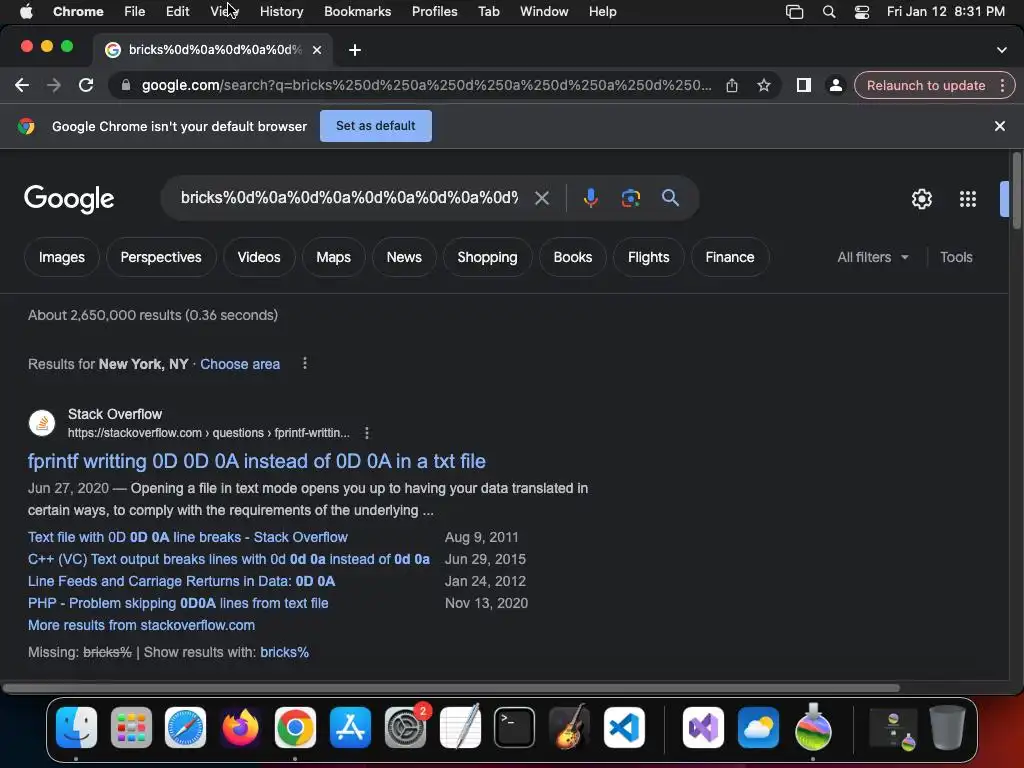
Task: Open Launchpad from the Dock
Action: pos(131,727)
